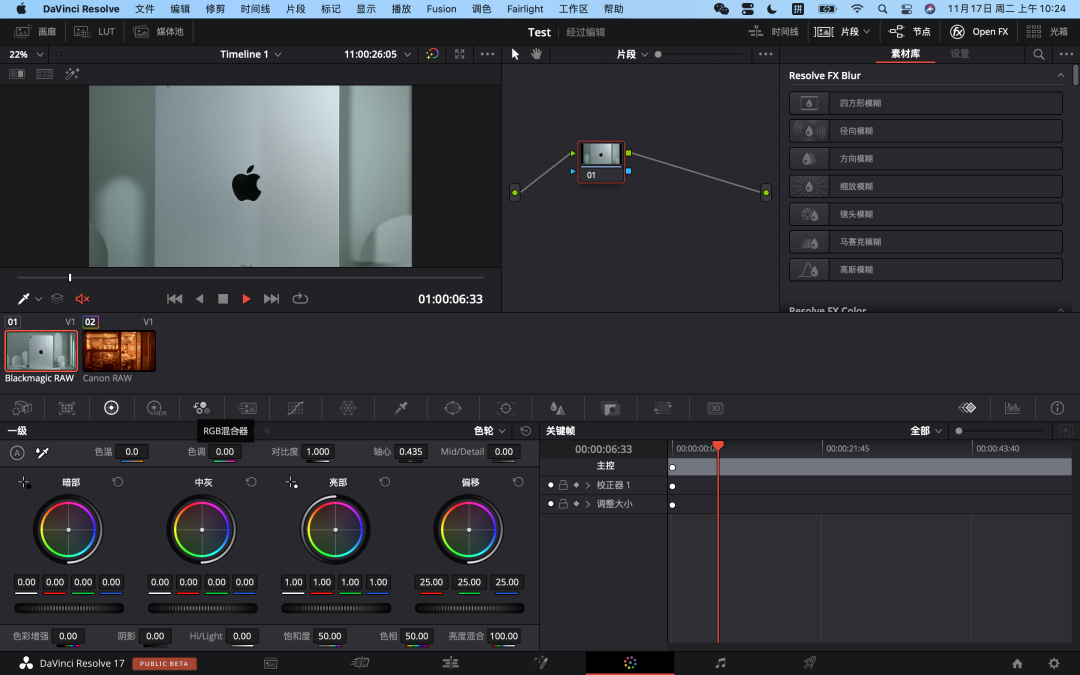Click the 暗部 lift color wheel
The image size is (1080, 675).
68,529
